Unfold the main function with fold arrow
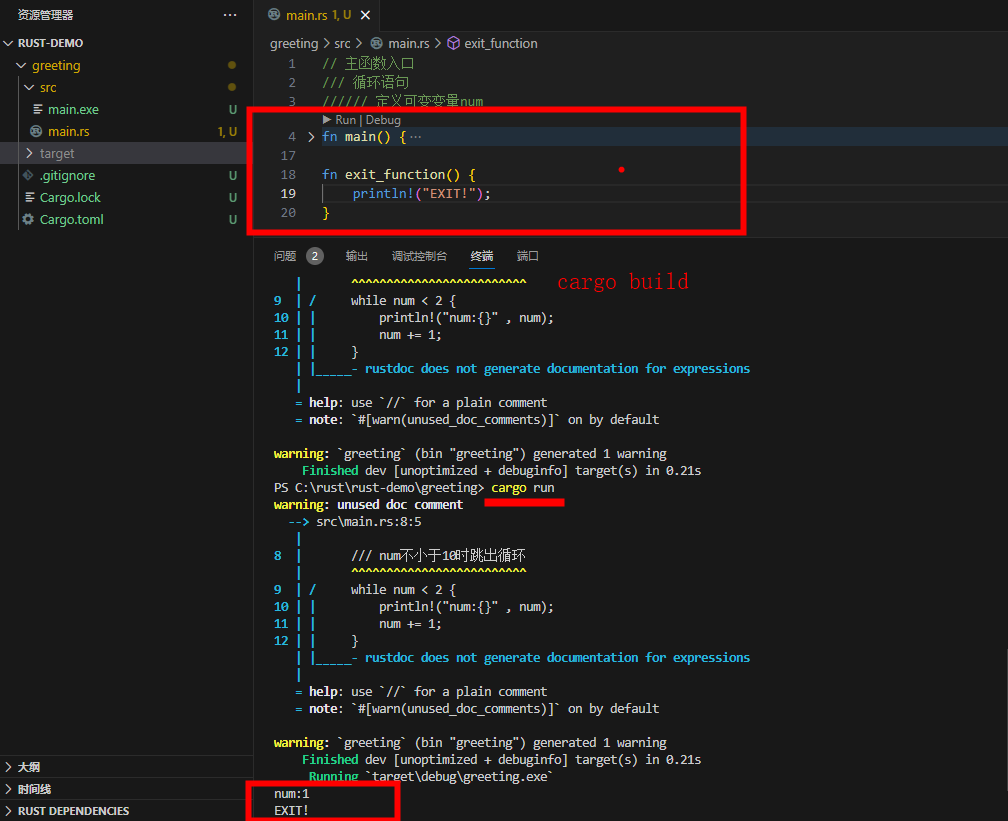 tap(311, 136)
